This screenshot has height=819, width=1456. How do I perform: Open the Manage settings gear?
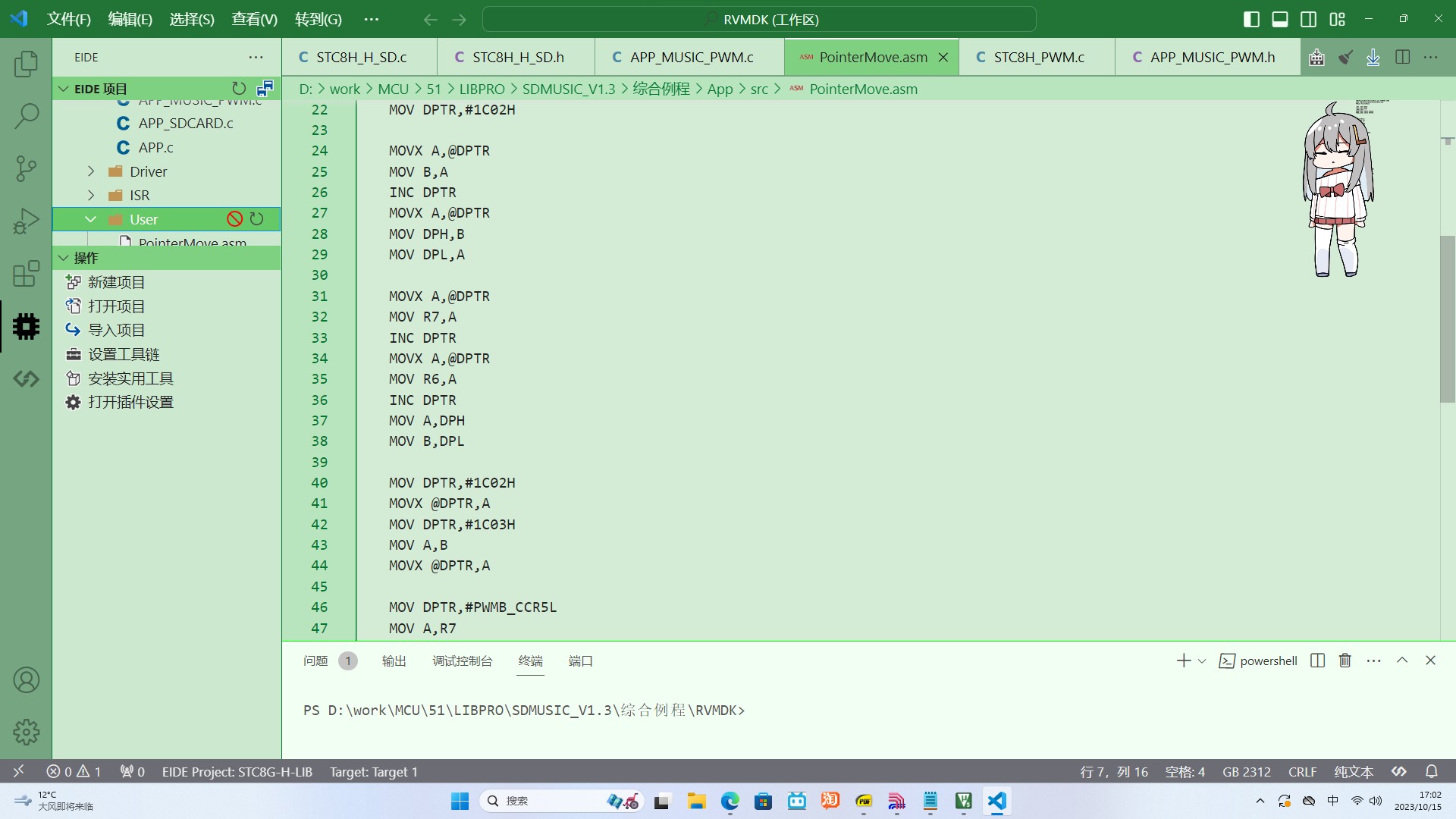pyautogui.click(x=26, y=733)
